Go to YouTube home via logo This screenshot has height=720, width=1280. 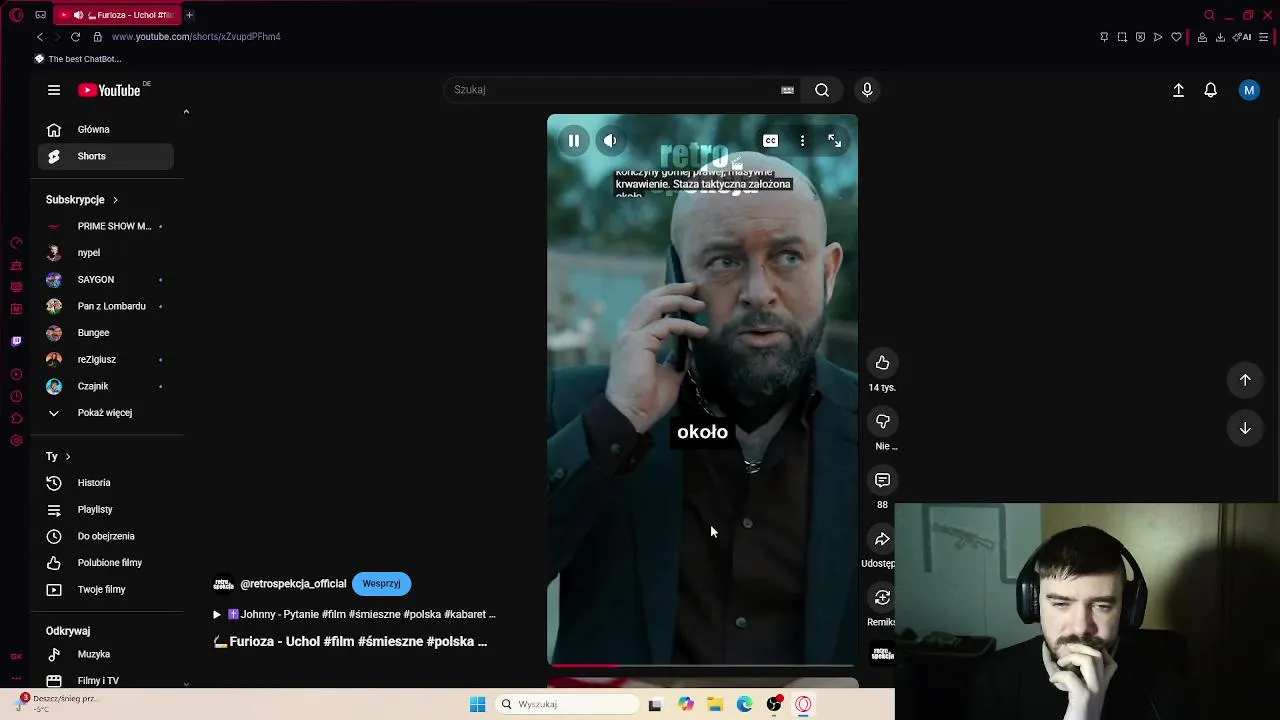click(x=109, y=90)
